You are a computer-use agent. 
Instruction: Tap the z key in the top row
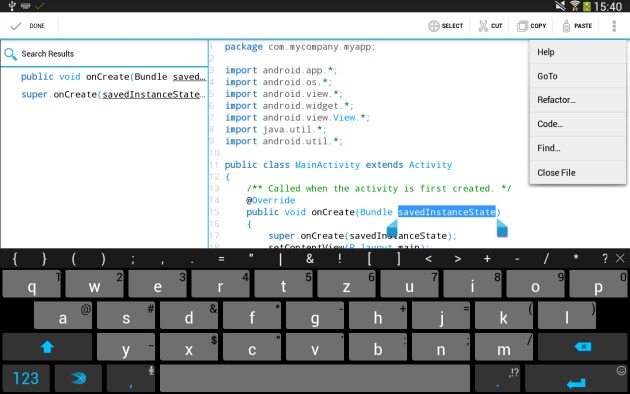coord(346,284)
